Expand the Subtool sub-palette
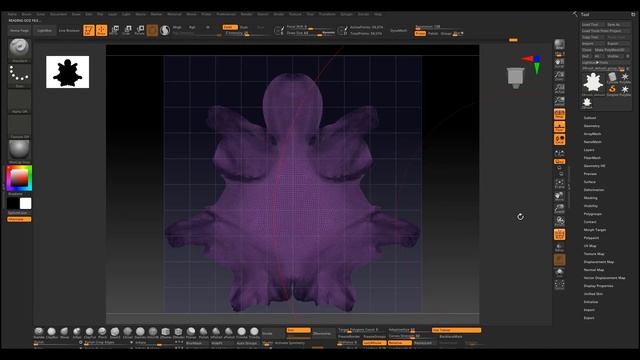The height and width of the screenshot is (360, 640). [x=590, y=118]
